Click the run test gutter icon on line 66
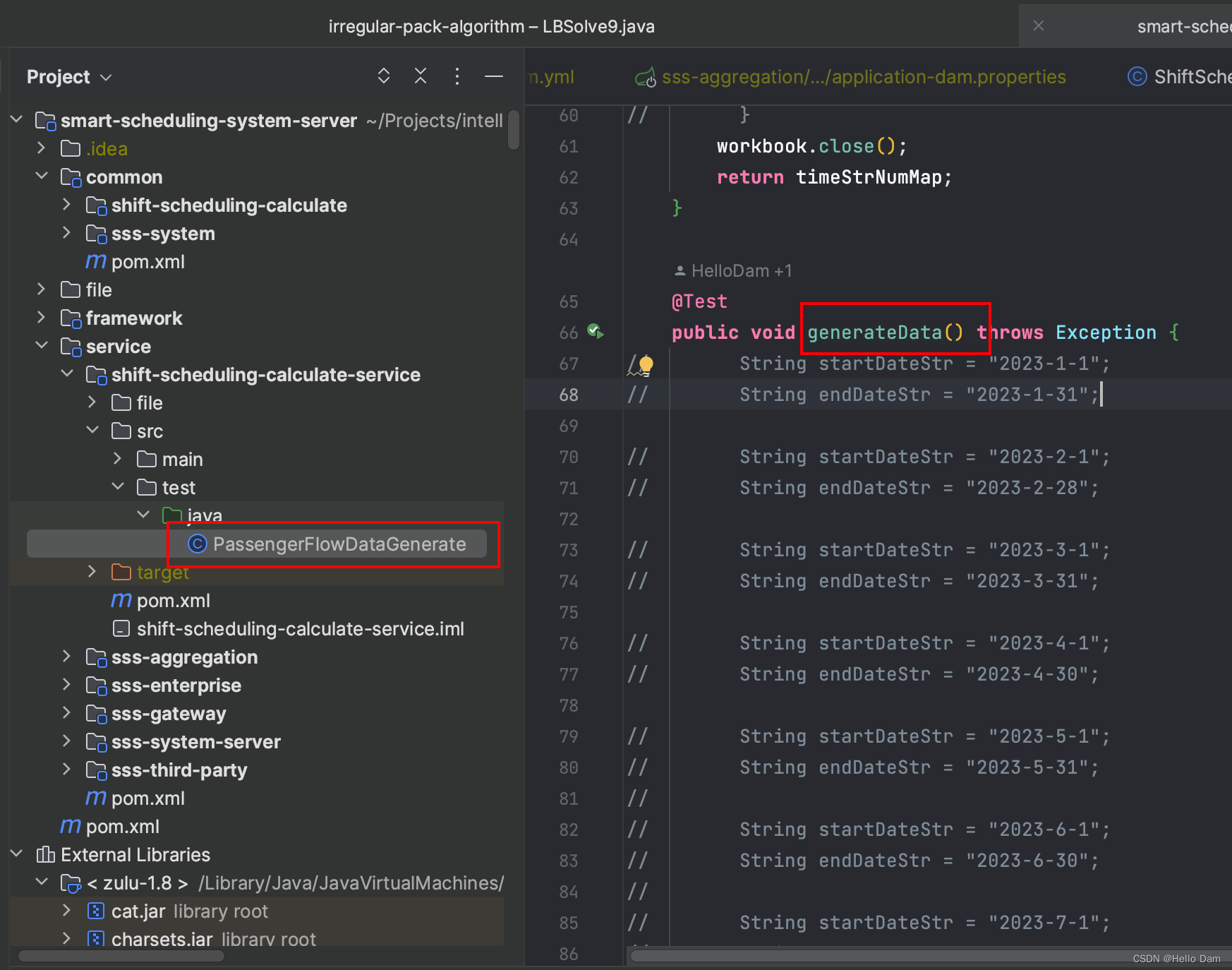 tap(596, 331)
